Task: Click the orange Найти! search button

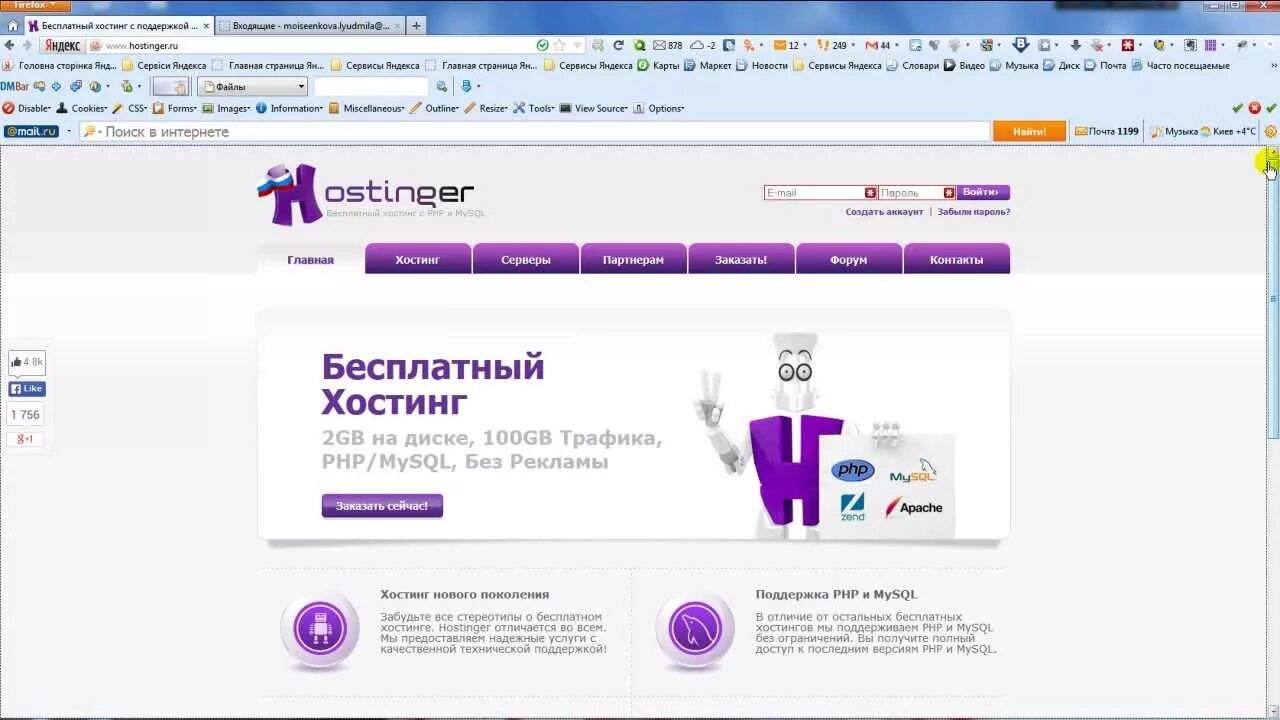Action: (1029, 131)
